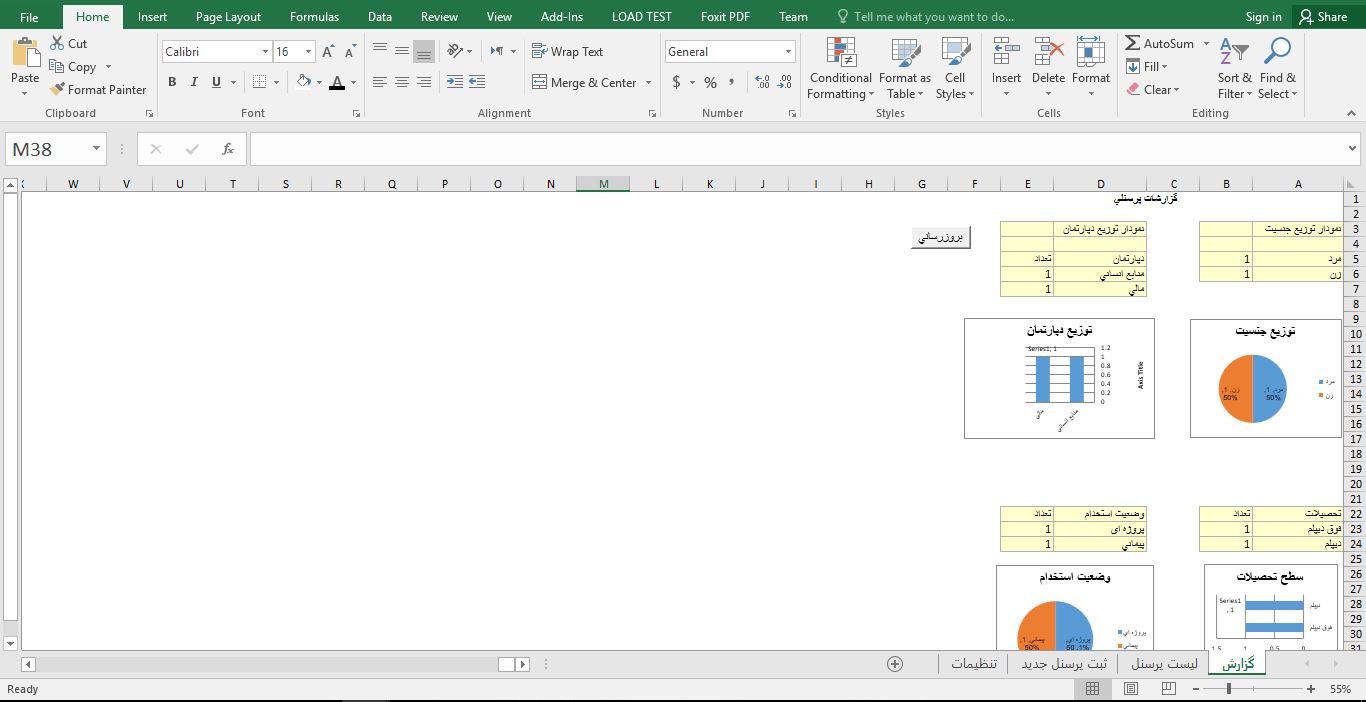Viewport: 1366px width, 702px height.
Task: Expand the Calibri font name dropdown
Action: pos(265,52)
